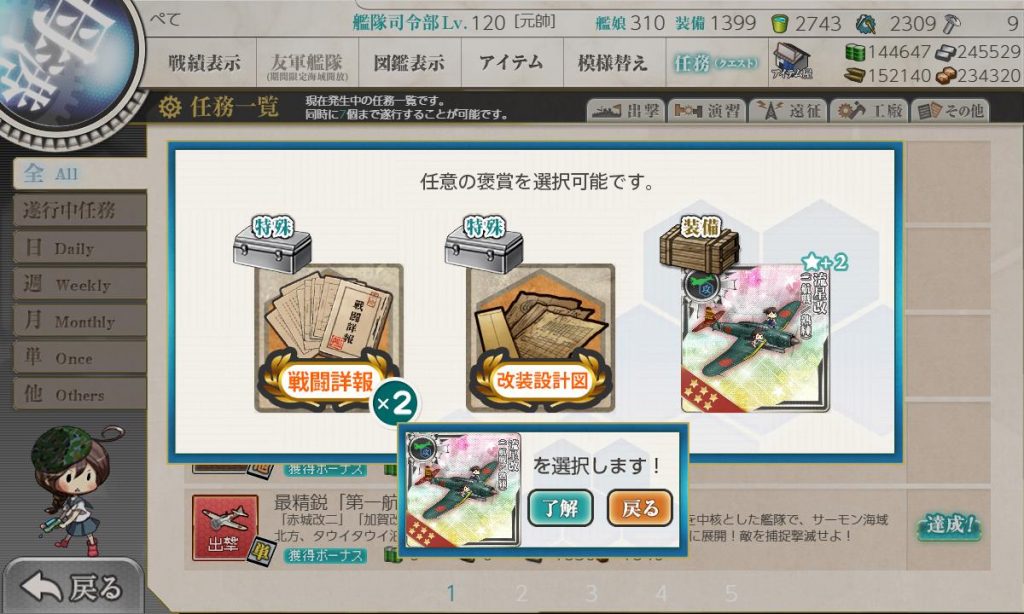Switch to the 演習 exercise tab
The image size is (1024, 614).
click(x=707, y=110)
